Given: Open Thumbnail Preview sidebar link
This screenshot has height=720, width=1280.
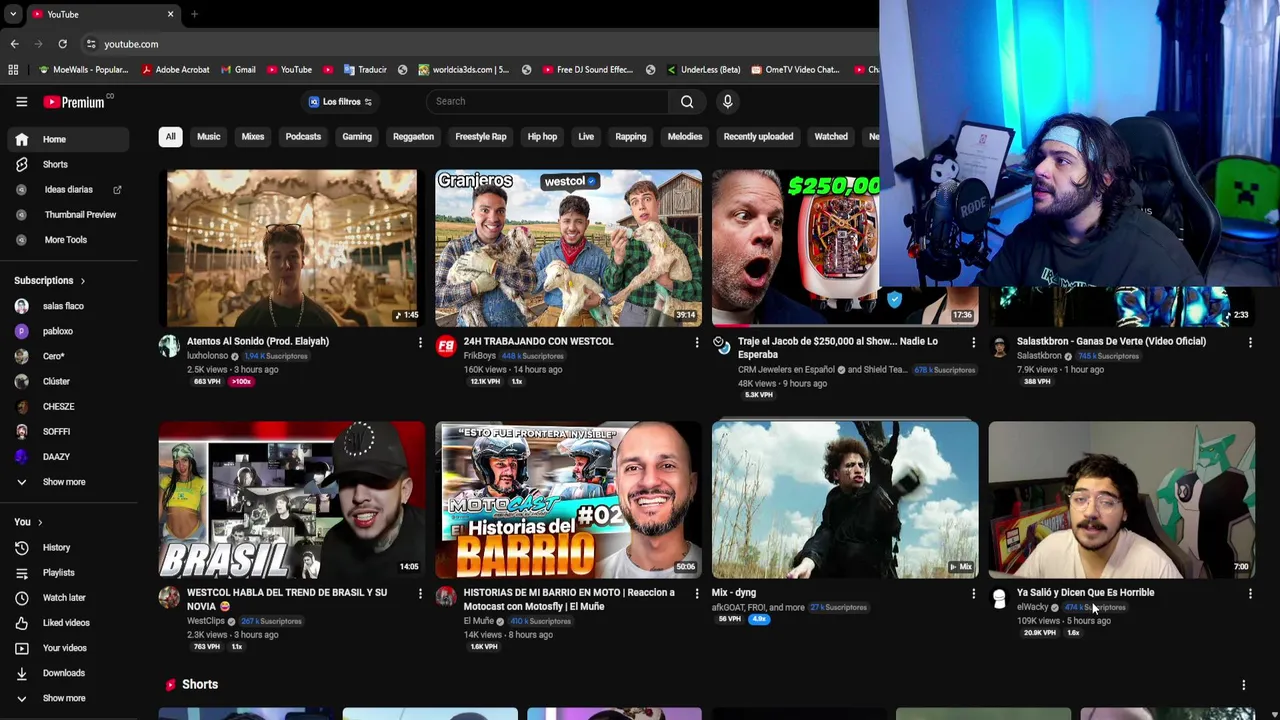Looking at the screenshot, I should (66, 214).
